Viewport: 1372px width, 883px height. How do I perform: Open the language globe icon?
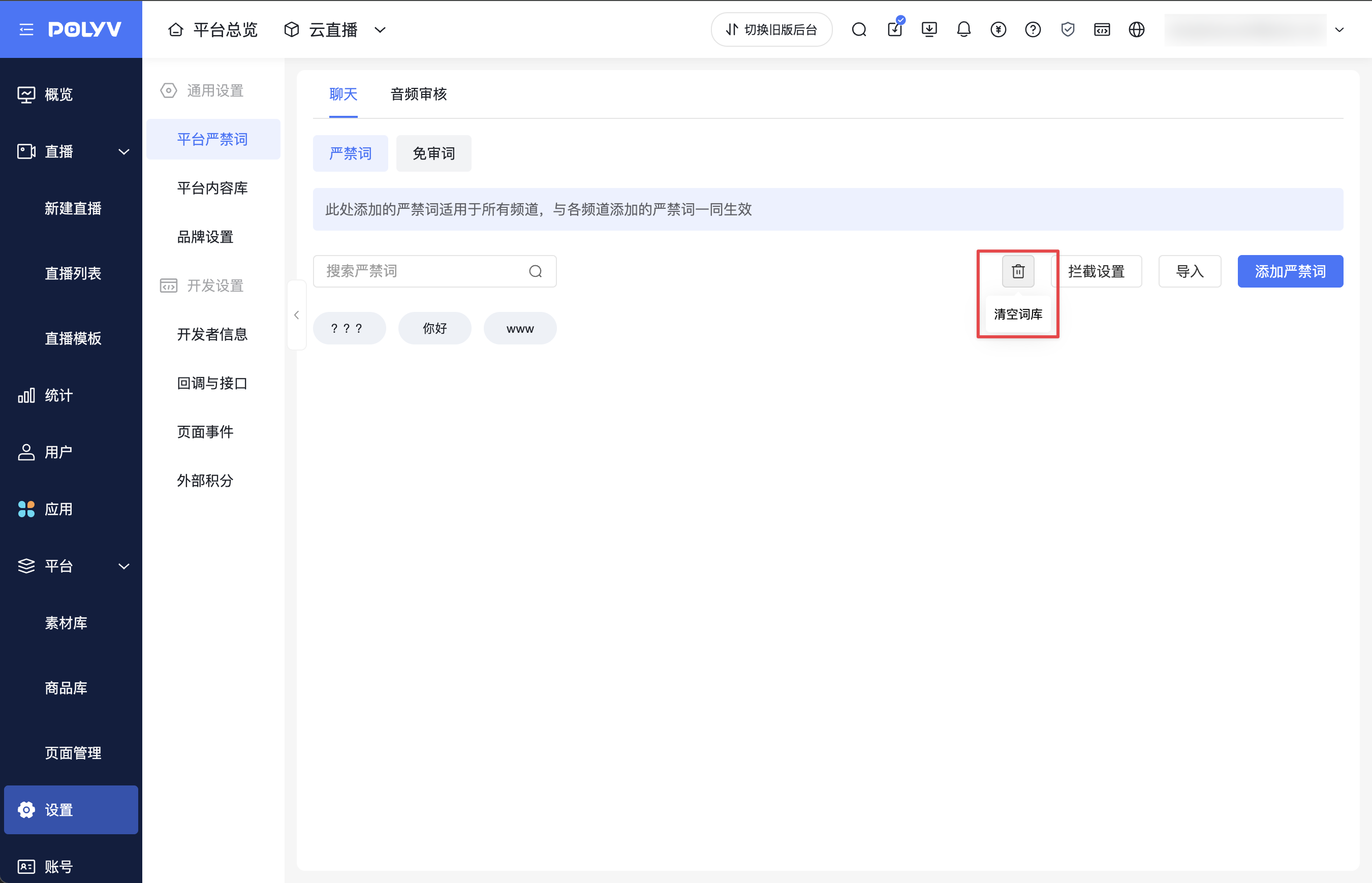click(1136, 29)
